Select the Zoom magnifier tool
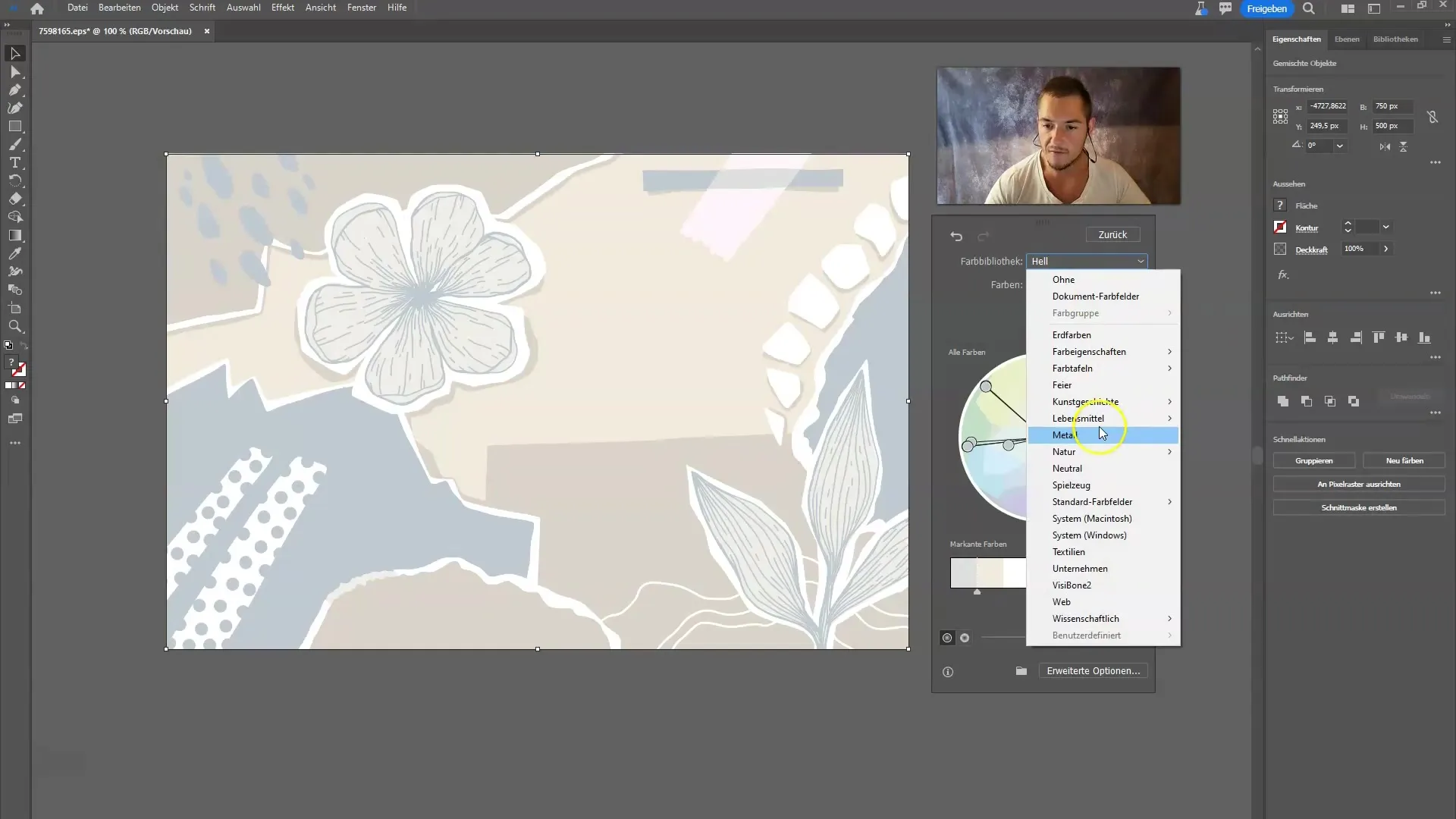 (x=15, y=327)
